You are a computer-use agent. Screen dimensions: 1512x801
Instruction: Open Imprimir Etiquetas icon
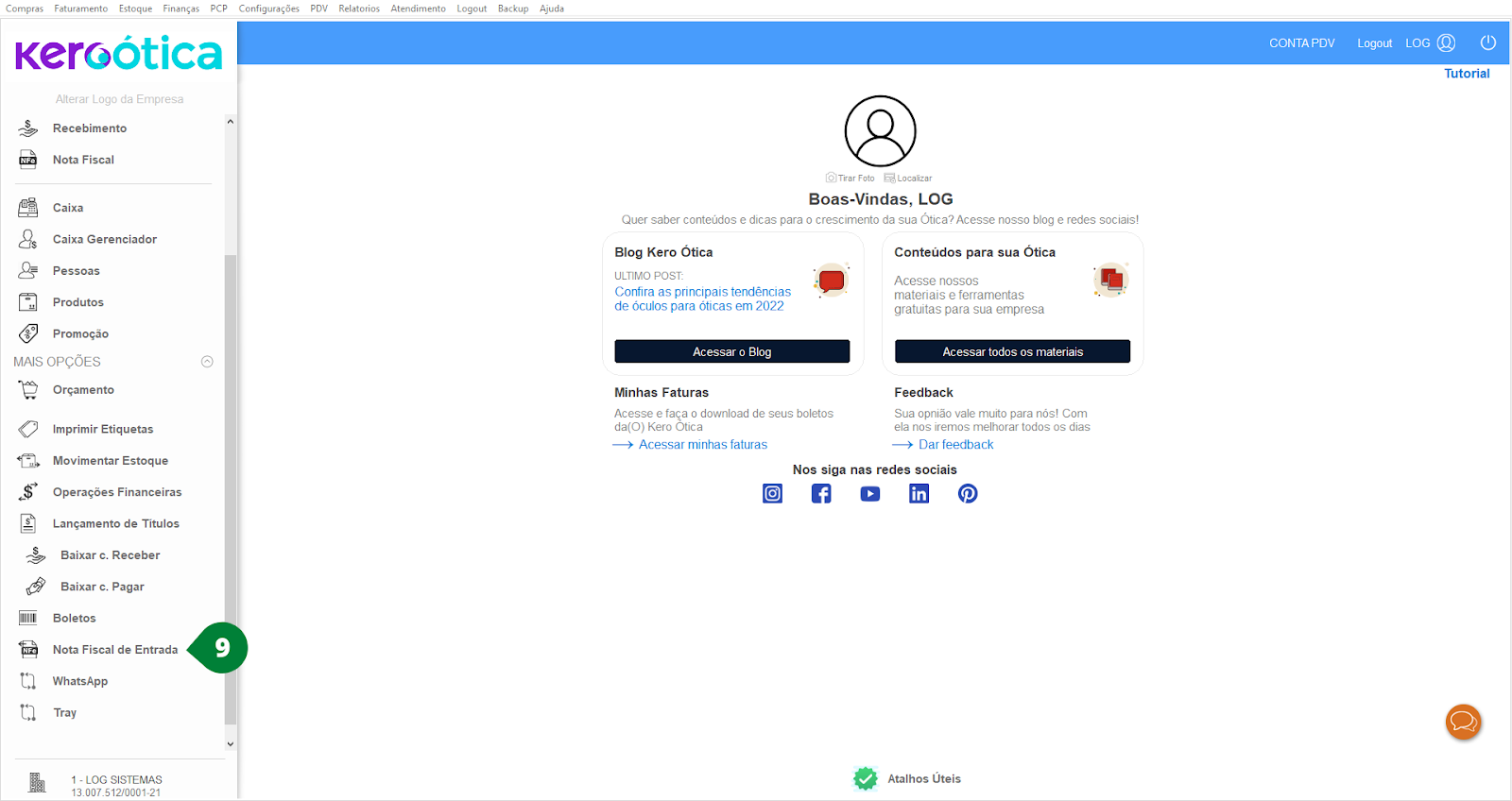tap(28, 429)
